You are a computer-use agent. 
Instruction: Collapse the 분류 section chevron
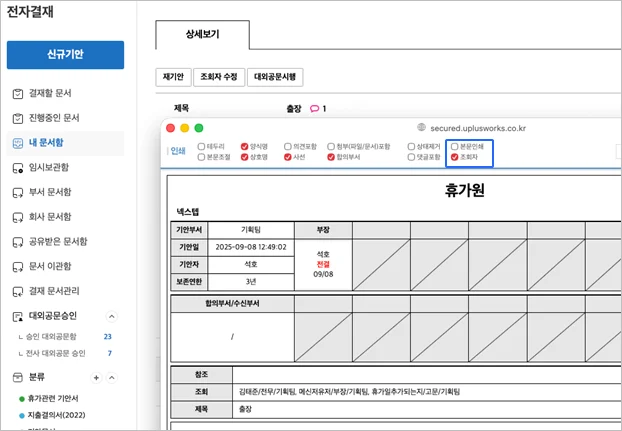pos(111,377)
